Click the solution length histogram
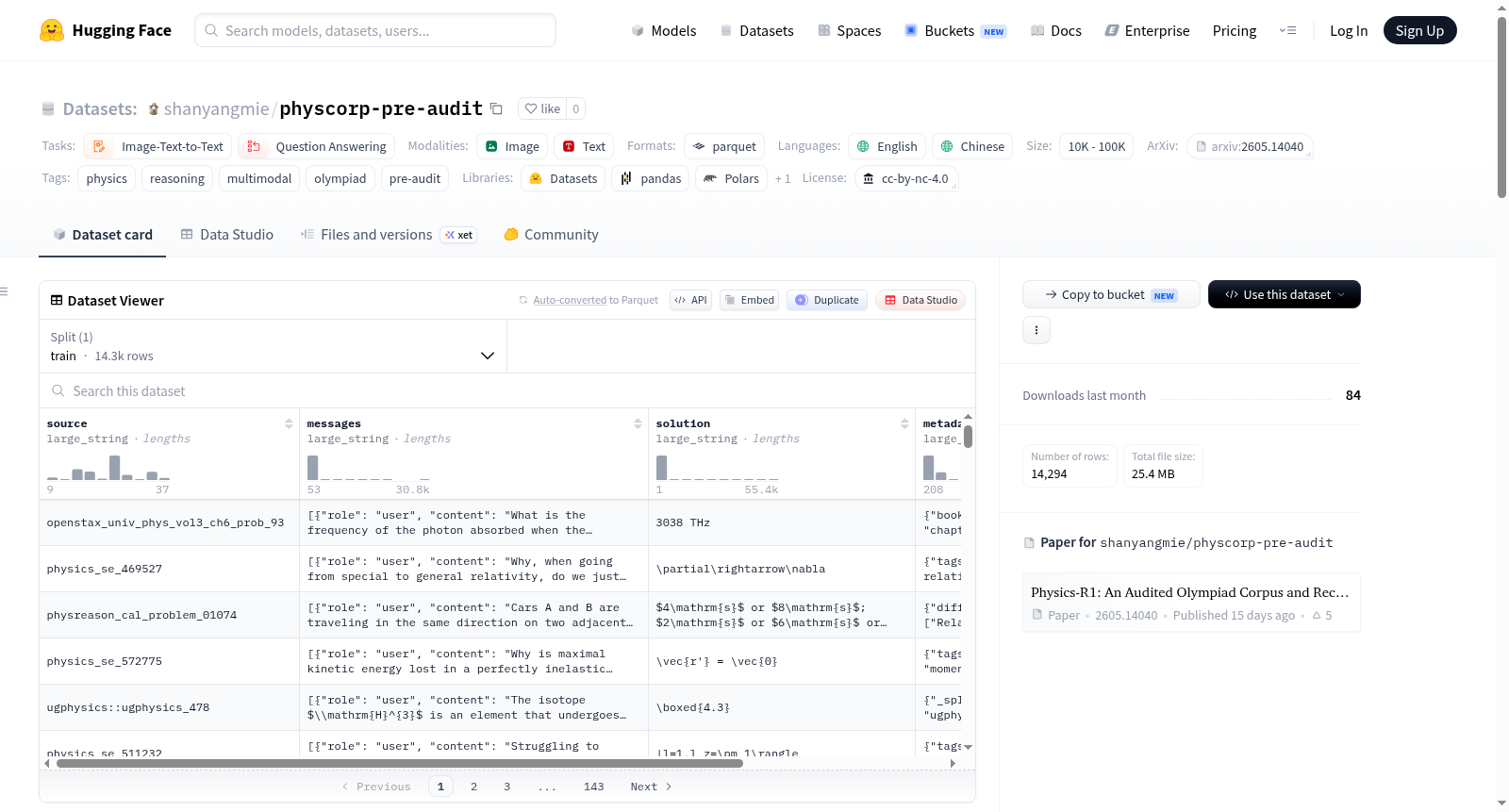The width and height of the screenshot is (1509, 812). pyautogui.click(x=718, y=468)
